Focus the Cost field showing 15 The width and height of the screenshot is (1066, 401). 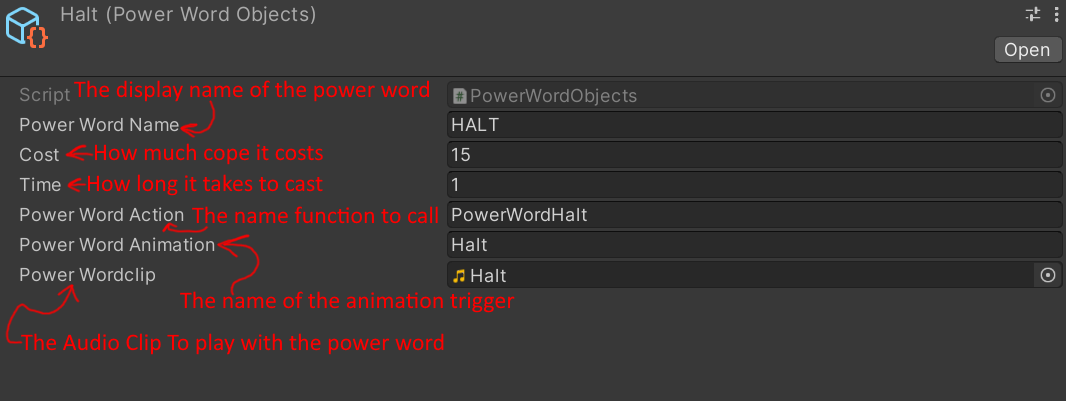[754, 155]
